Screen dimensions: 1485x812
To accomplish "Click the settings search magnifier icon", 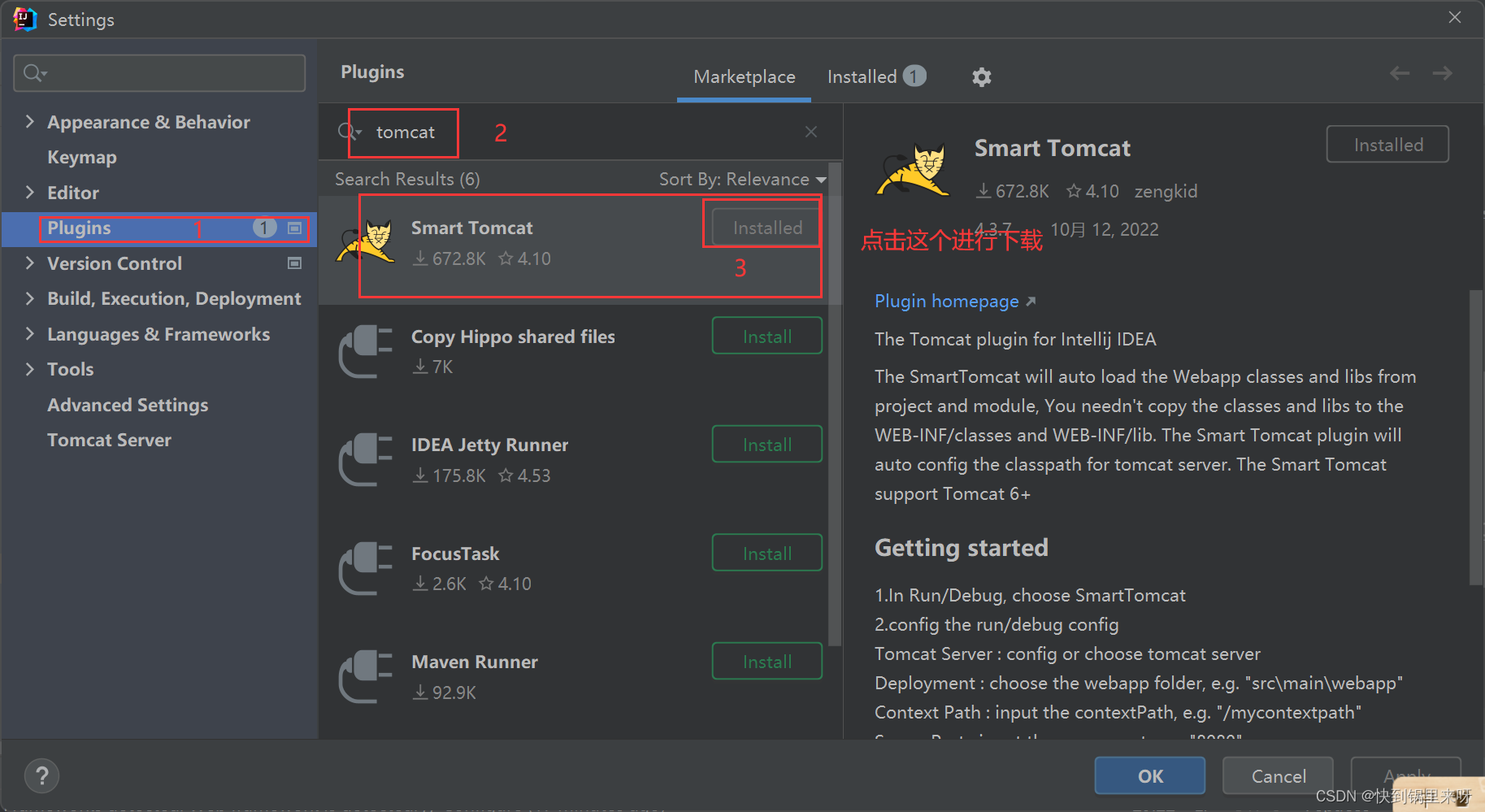I will click(x=34, y=73).
